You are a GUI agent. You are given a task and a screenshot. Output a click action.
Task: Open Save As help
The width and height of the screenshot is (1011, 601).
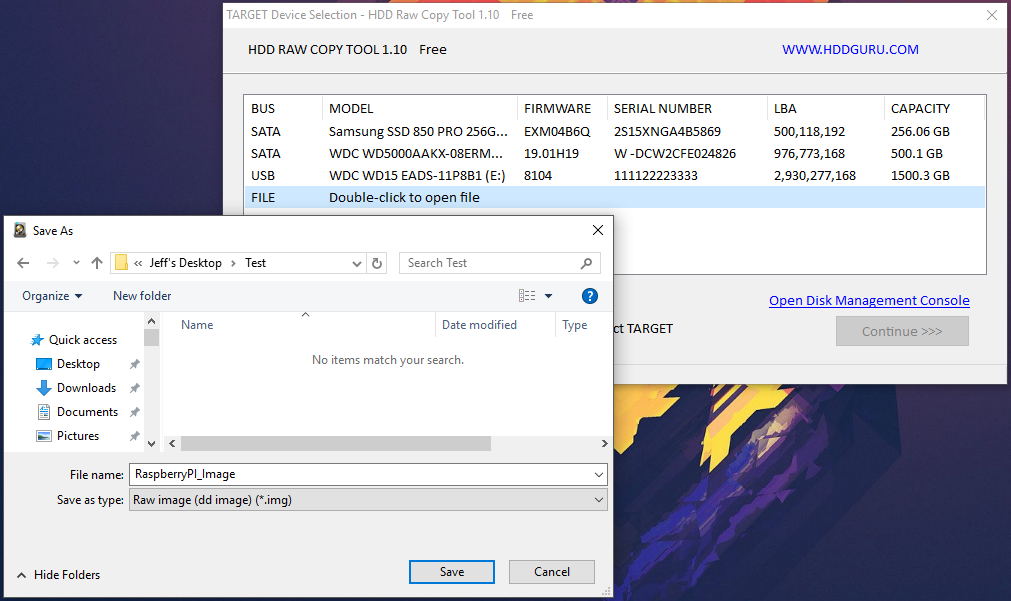[x=589, y=296]
